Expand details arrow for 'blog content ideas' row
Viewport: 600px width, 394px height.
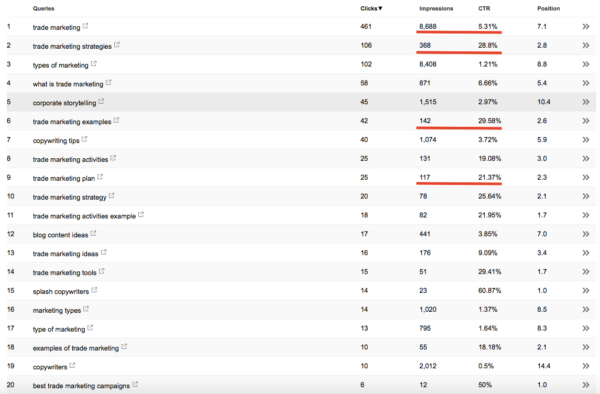(586, 234)
